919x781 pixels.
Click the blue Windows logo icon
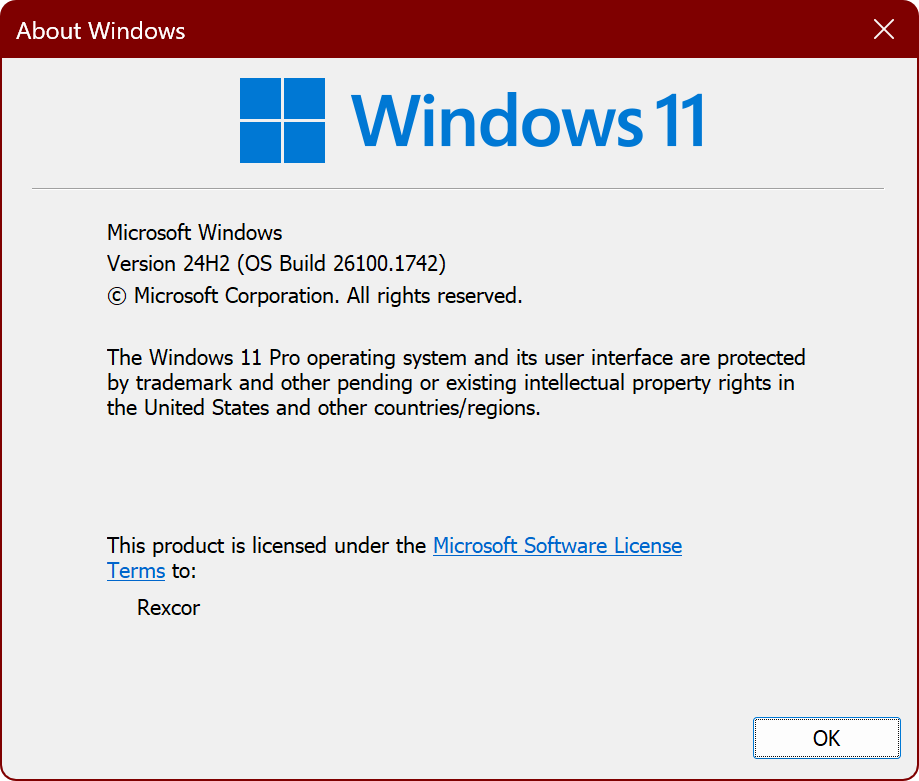(282, 120)
